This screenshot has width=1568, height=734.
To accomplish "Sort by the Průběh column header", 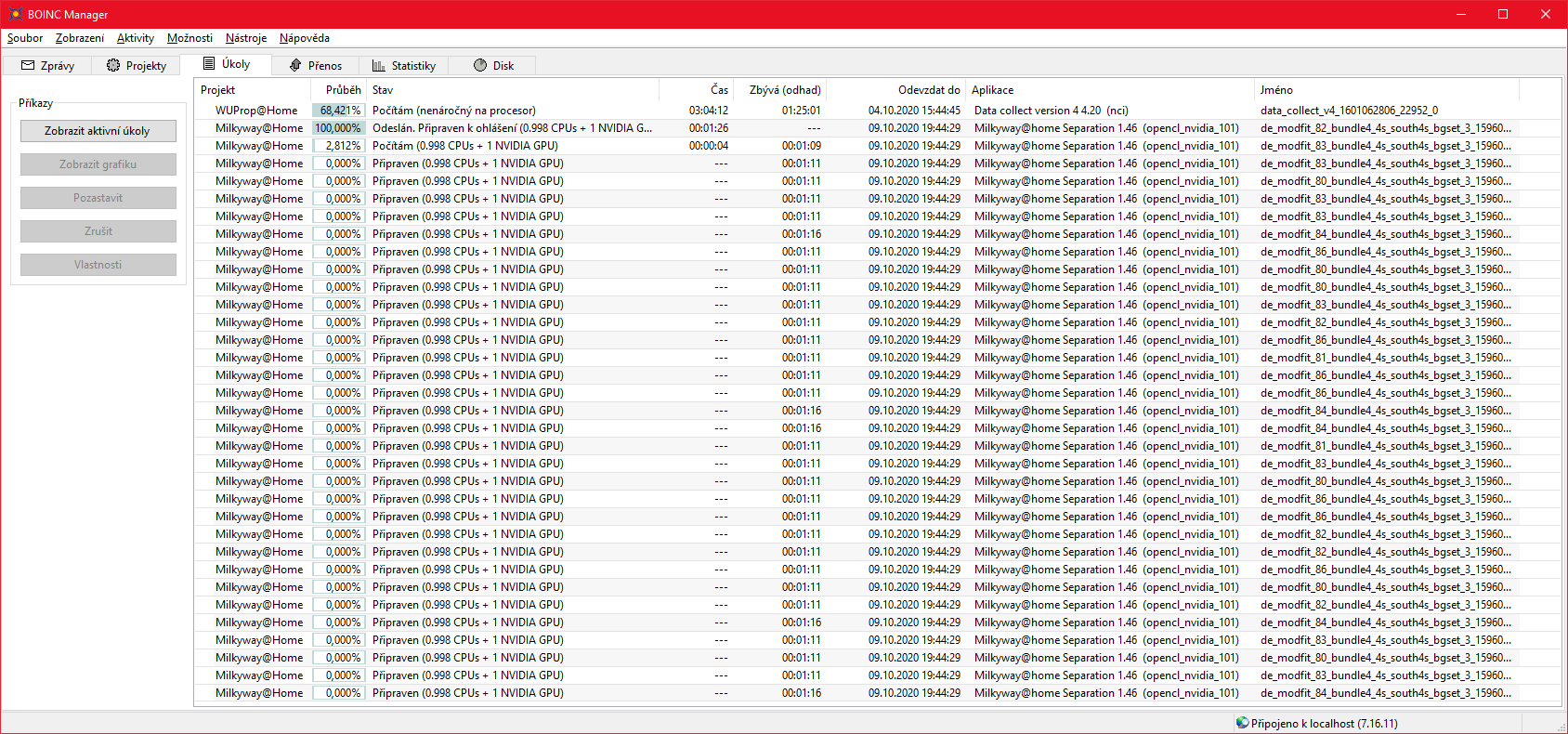I will pos(338,90).
